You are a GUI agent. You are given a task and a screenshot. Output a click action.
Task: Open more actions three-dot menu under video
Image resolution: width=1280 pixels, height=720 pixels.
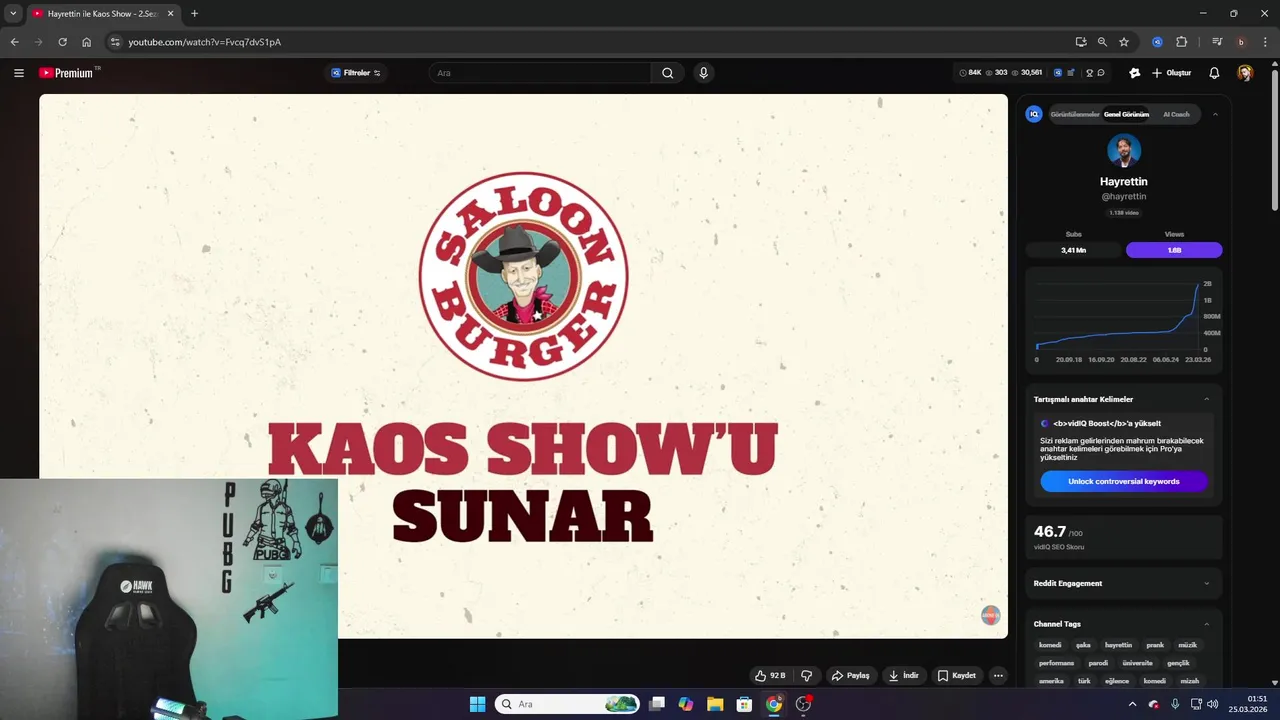[x=998, y=675]
